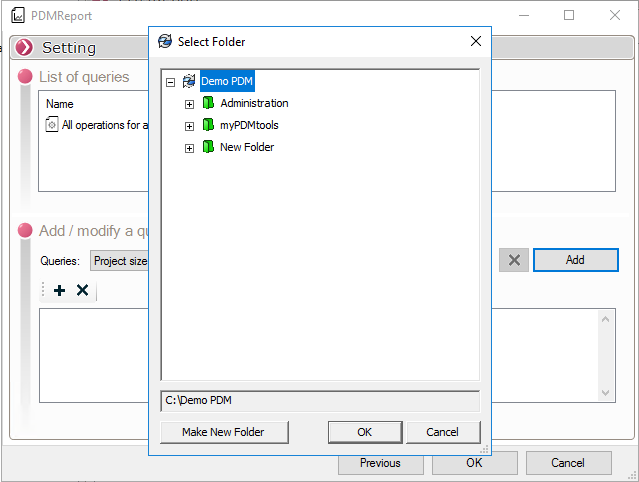The height and width of the screenshot is (482, 639).
Task: Open the Queries dropdown
Action: tap(120, 261)
